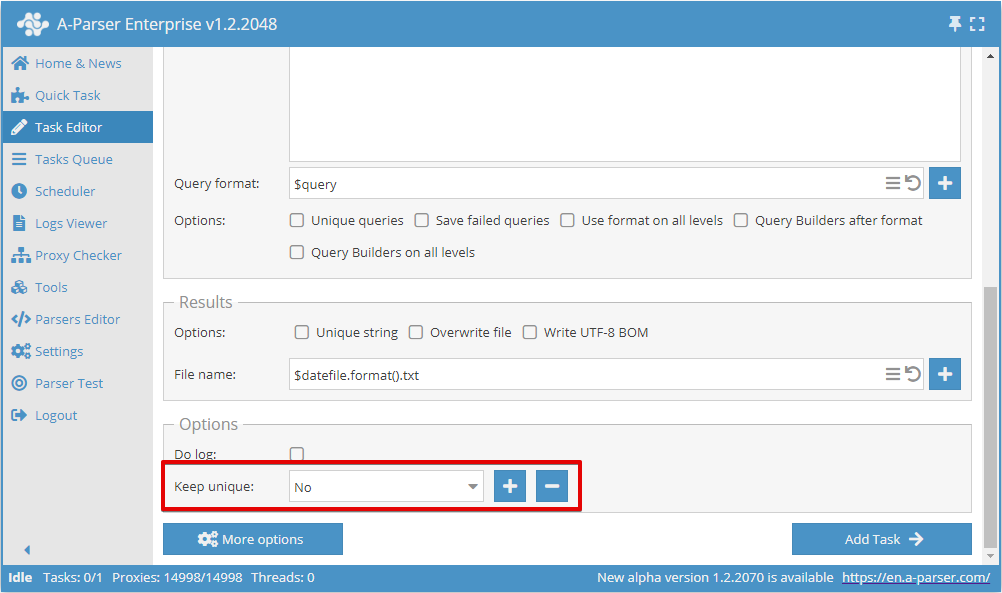Image resolution: width=1002 pixels, height=593 pixels.
Task: Launch the Proxy Checker tool
Action: click(x=78, y=255)
